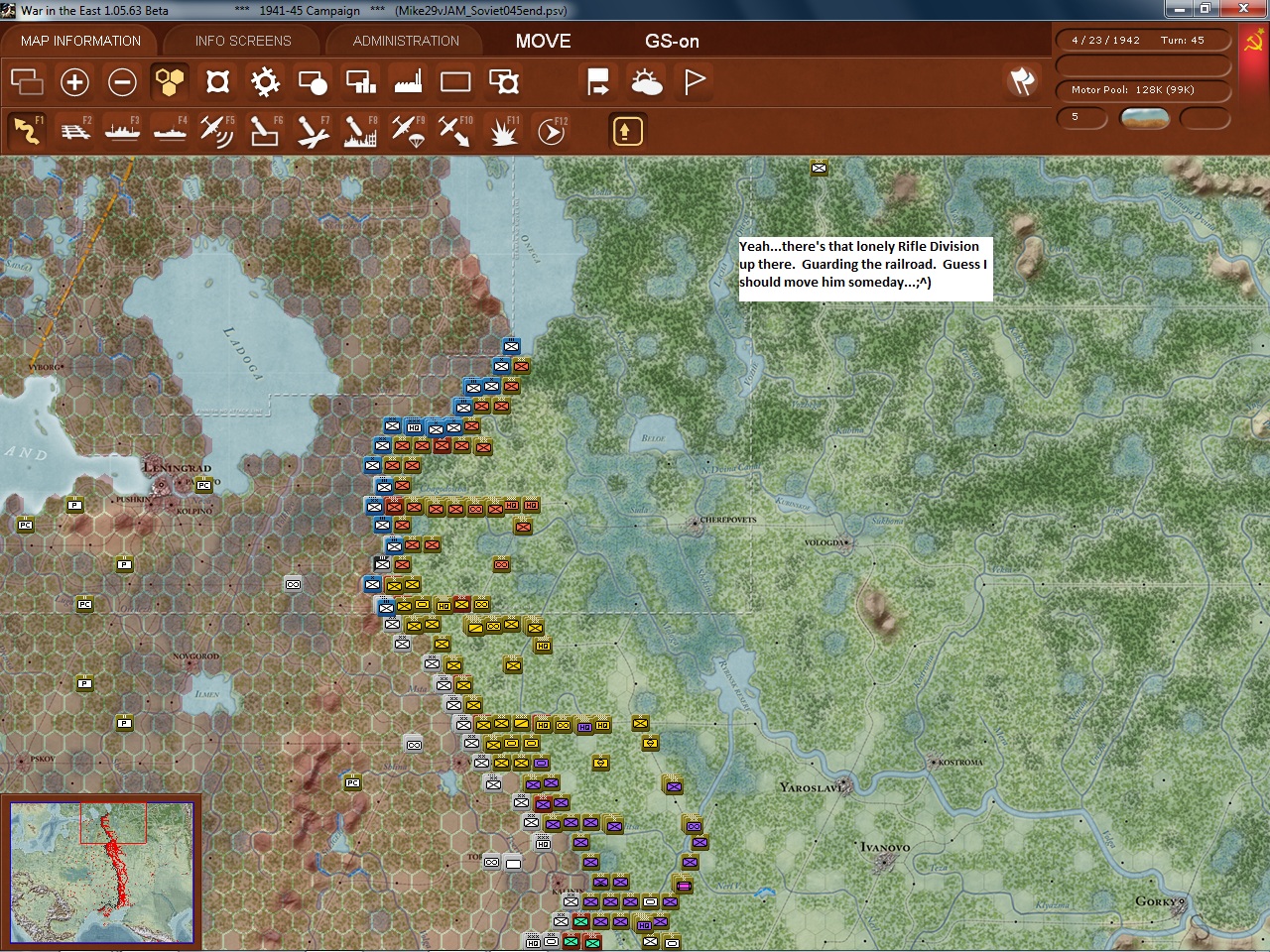1270x952 pixels.
Task: Click the Leningrad city label
Action: (x=178, y=467)
